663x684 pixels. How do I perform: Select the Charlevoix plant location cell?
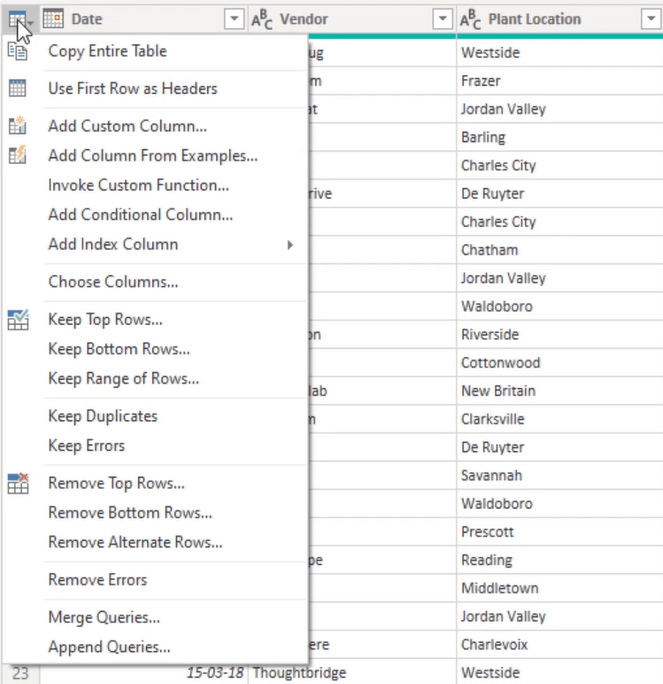(x=560, y=645)
